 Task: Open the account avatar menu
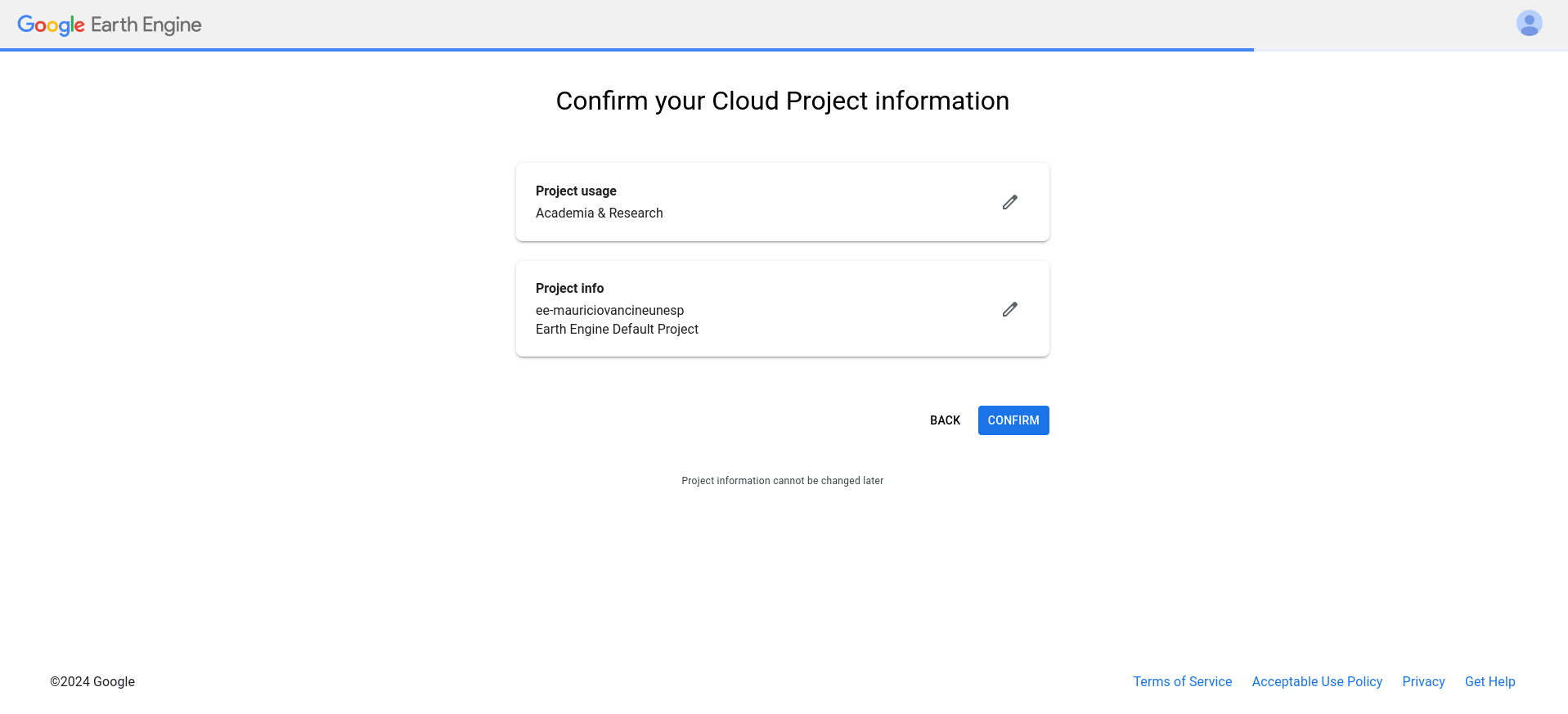coord(1529,23)
